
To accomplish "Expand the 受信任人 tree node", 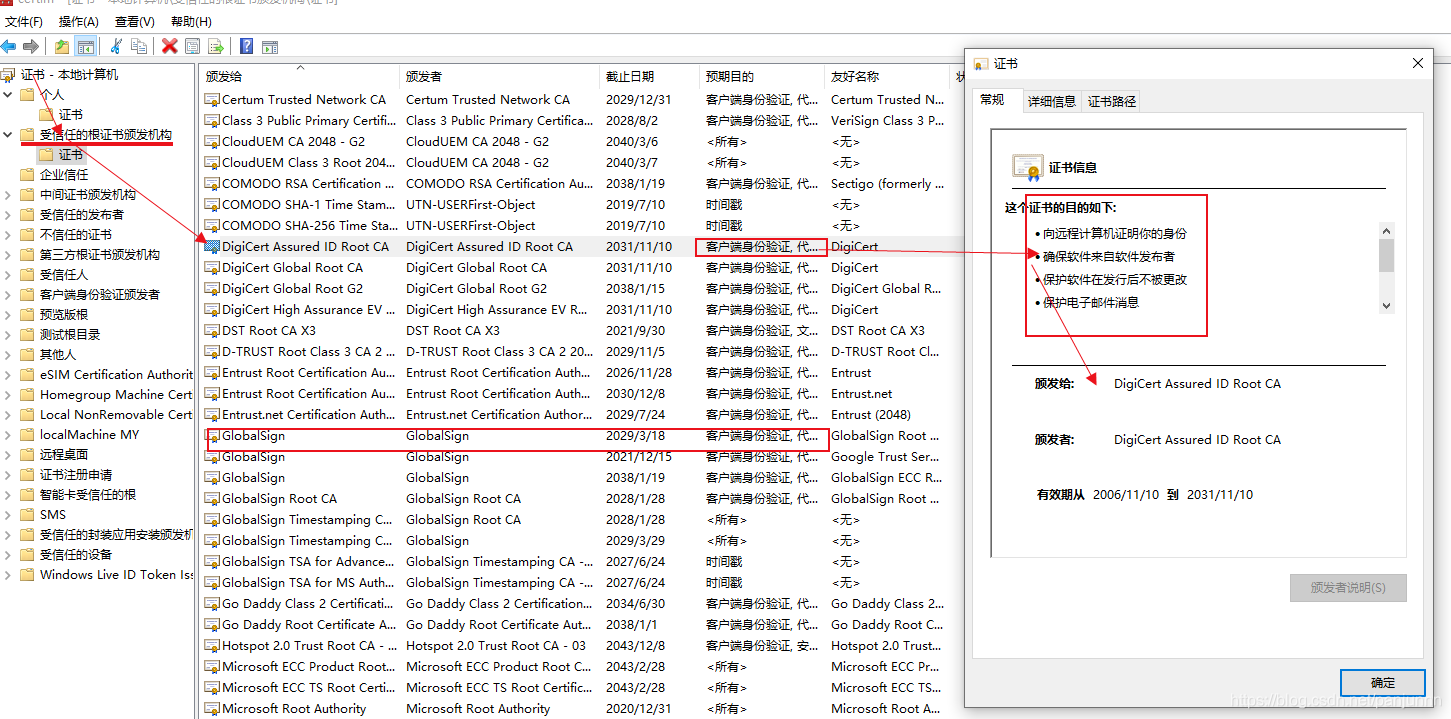I will pos(8,275).
